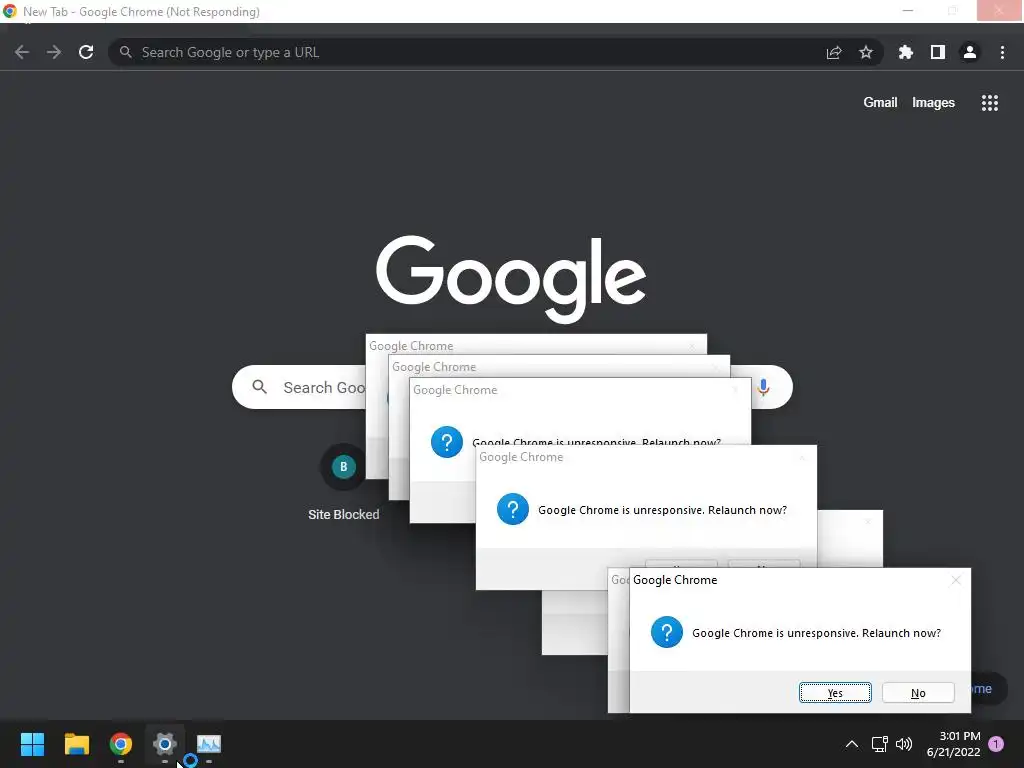
Task: Close the middle unresponsive Chrome dialog
Action: 802,457
